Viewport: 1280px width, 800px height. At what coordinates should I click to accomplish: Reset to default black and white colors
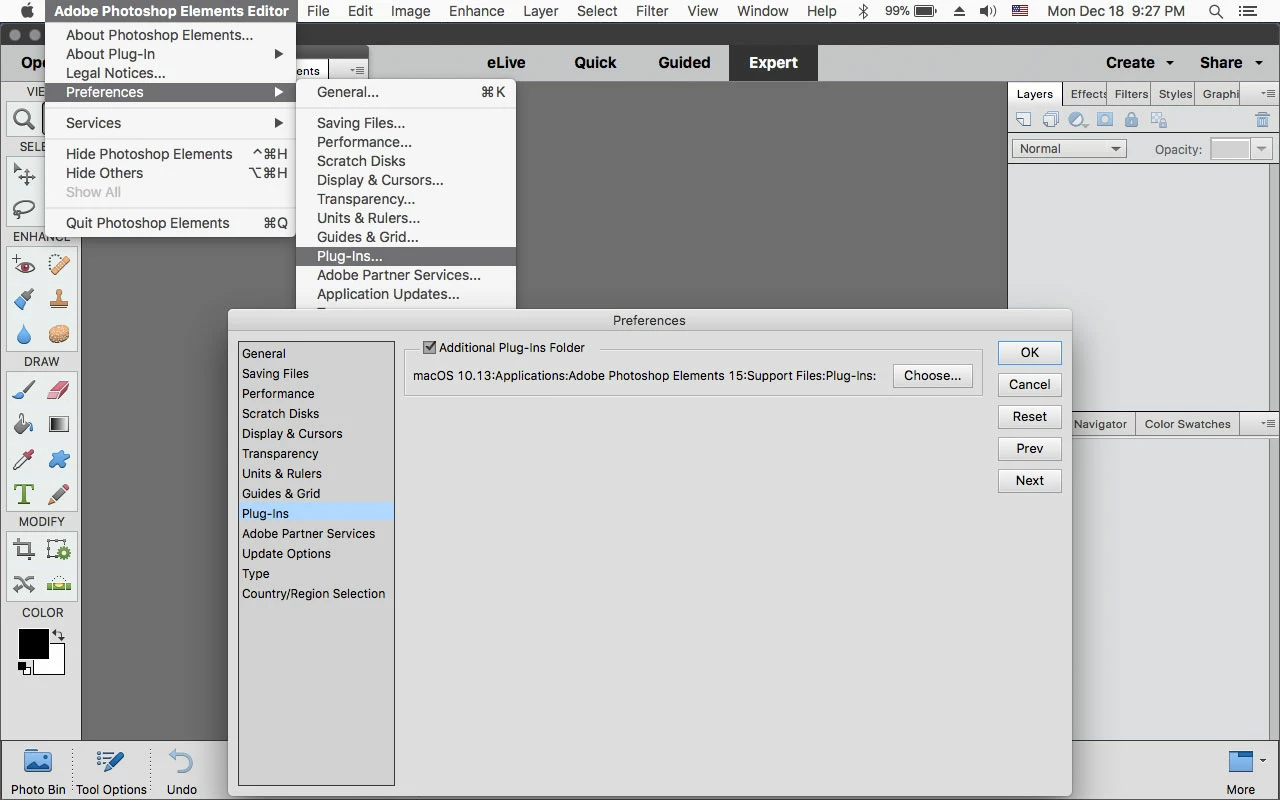point(23,667)
